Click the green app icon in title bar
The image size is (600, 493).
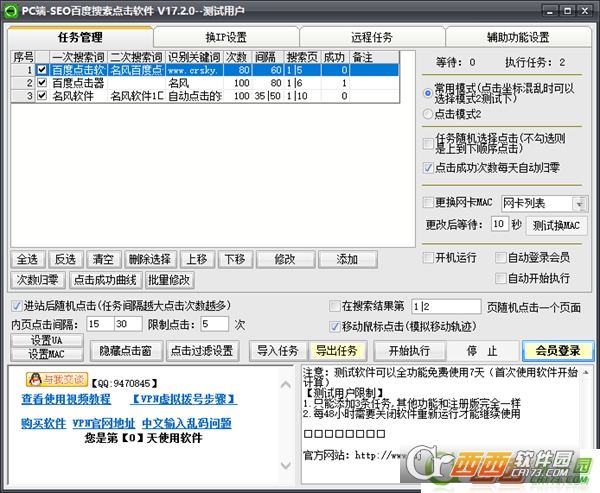pyautogui.click(x=11, y=11)
